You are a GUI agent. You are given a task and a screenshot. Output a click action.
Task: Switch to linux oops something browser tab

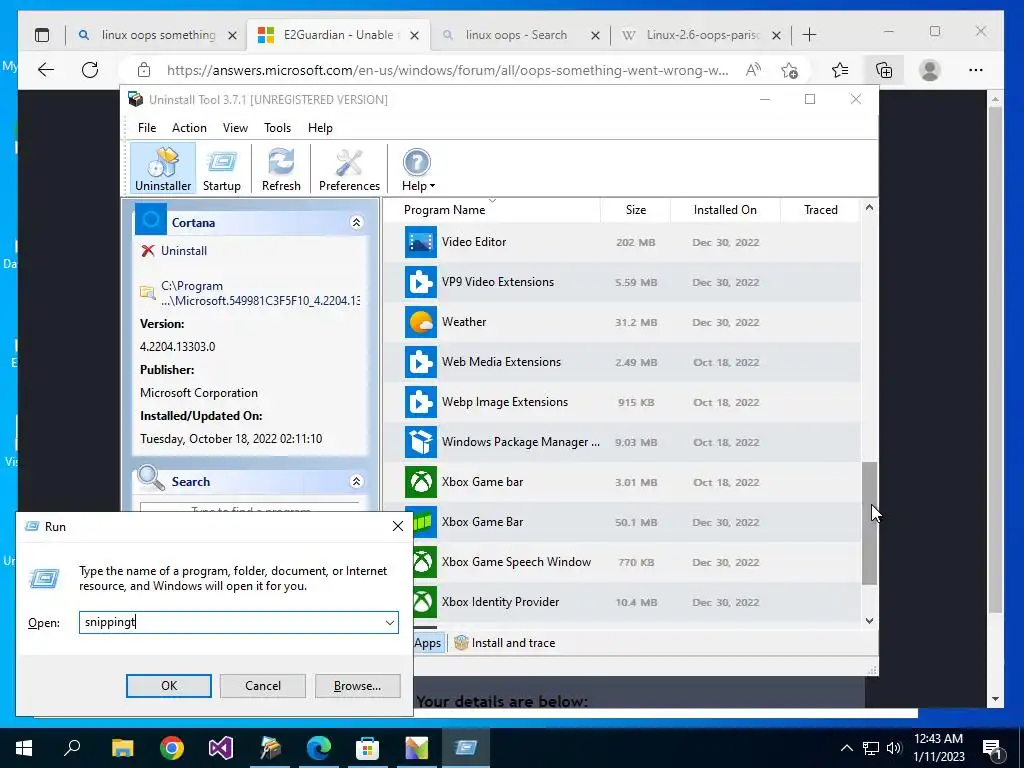[x=157, y=35]
